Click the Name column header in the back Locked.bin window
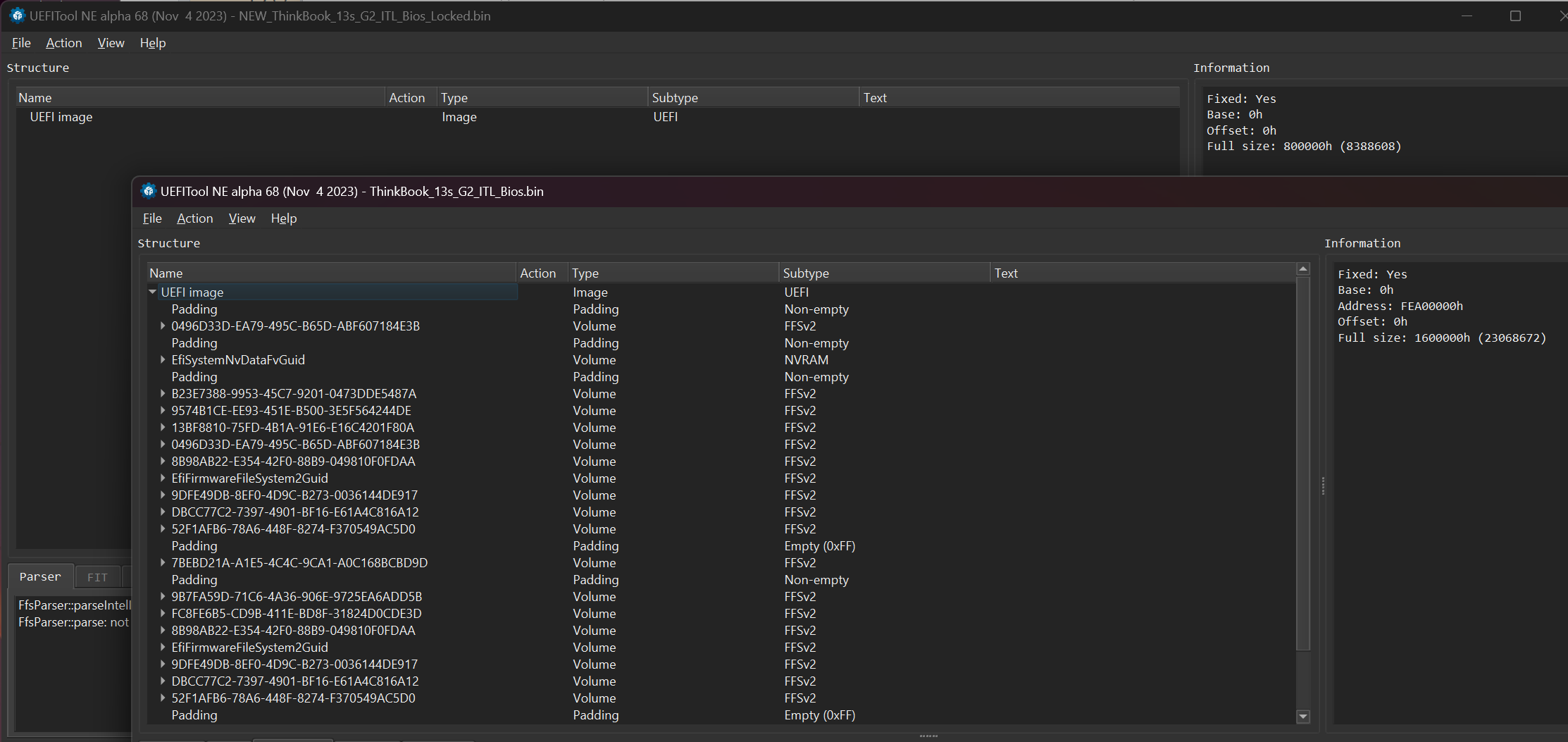 point(200,97)
